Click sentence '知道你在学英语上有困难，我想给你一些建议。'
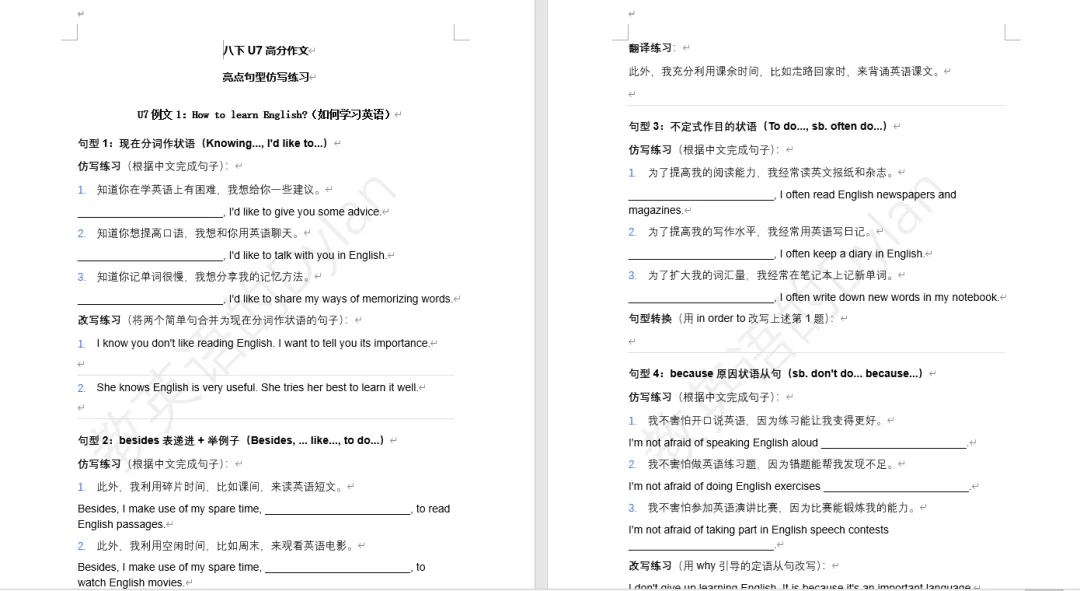The width and height of the screenshot is (1080, 591). [210, 189]
